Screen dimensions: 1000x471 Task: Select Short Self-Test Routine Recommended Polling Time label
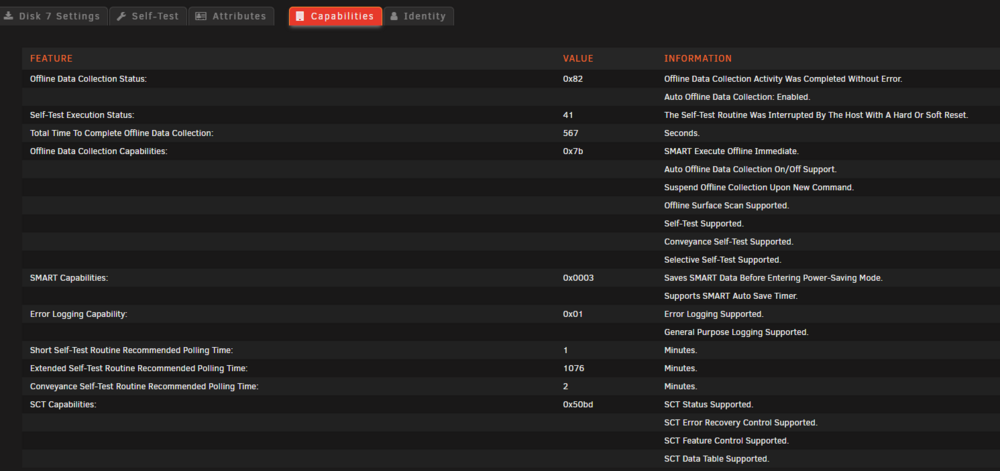tap(131, 351)
